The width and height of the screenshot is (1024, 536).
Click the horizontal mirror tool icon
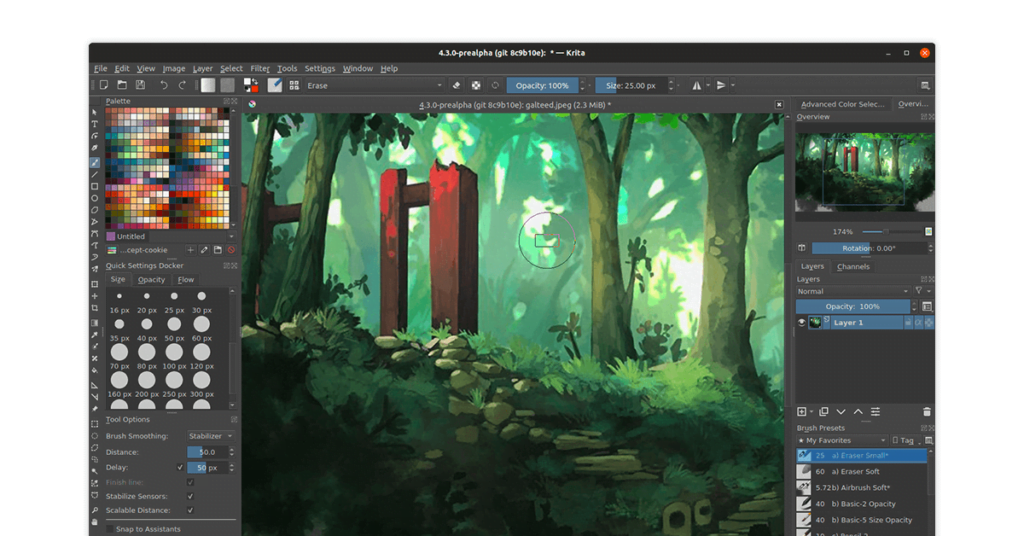click(697, 86)
